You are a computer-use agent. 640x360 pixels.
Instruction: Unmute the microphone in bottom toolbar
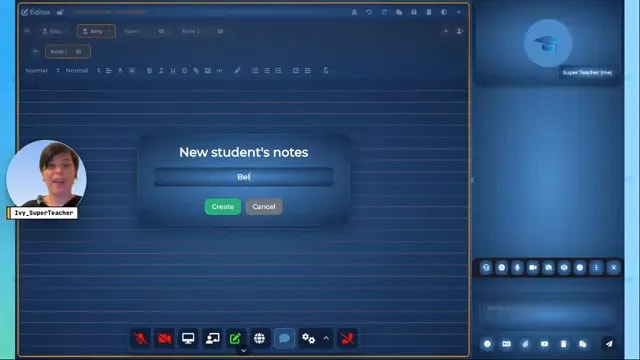[x=141, y=338]
